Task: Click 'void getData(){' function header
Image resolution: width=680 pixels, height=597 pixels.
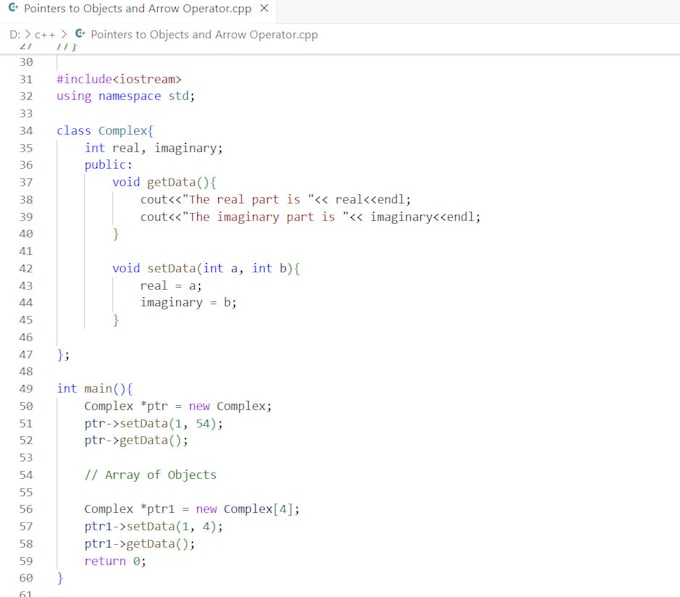Action: (164, 182)
